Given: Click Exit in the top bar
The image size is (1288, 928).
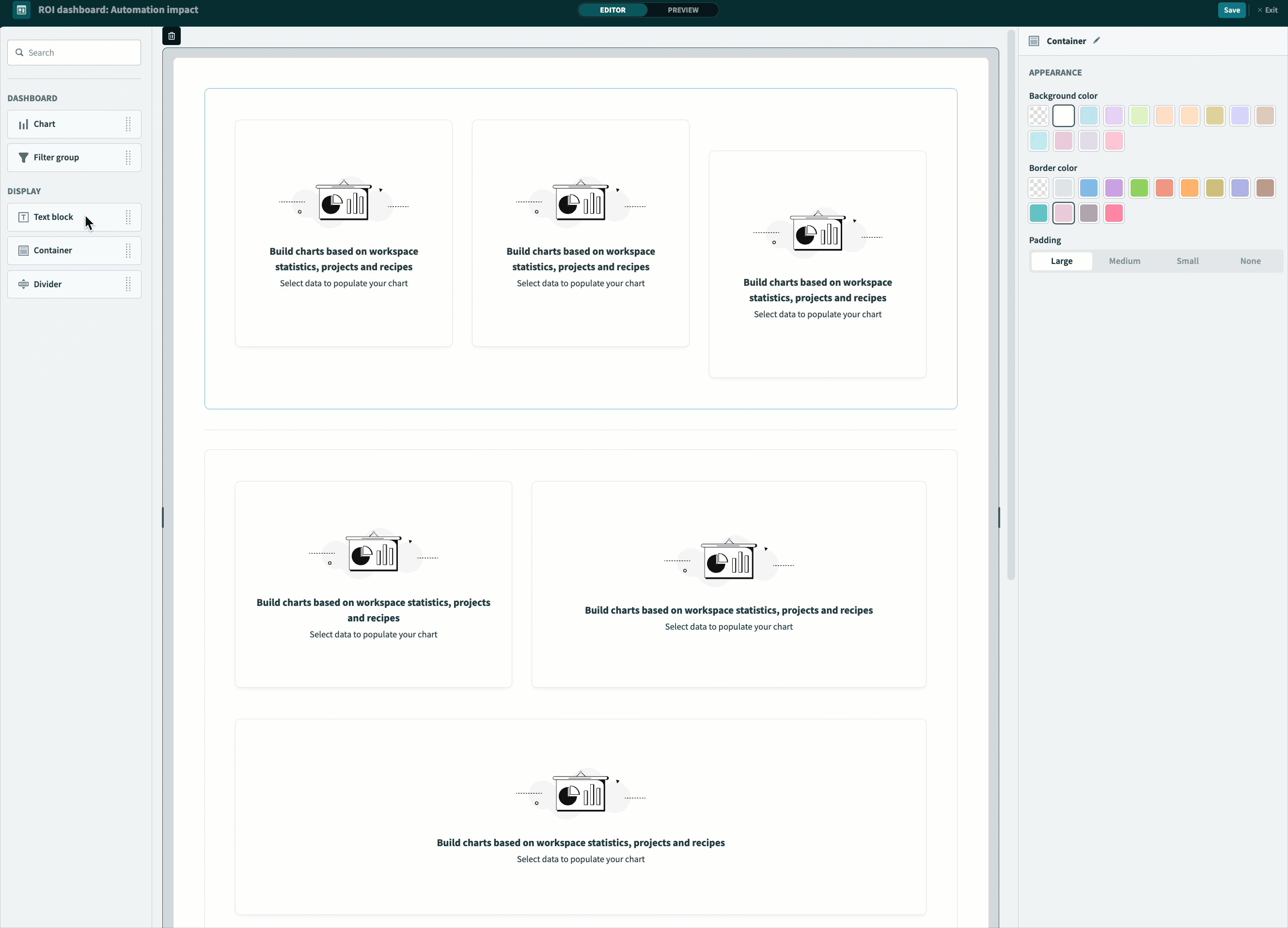Looking at the screenshot, I should click(1267, 10).
